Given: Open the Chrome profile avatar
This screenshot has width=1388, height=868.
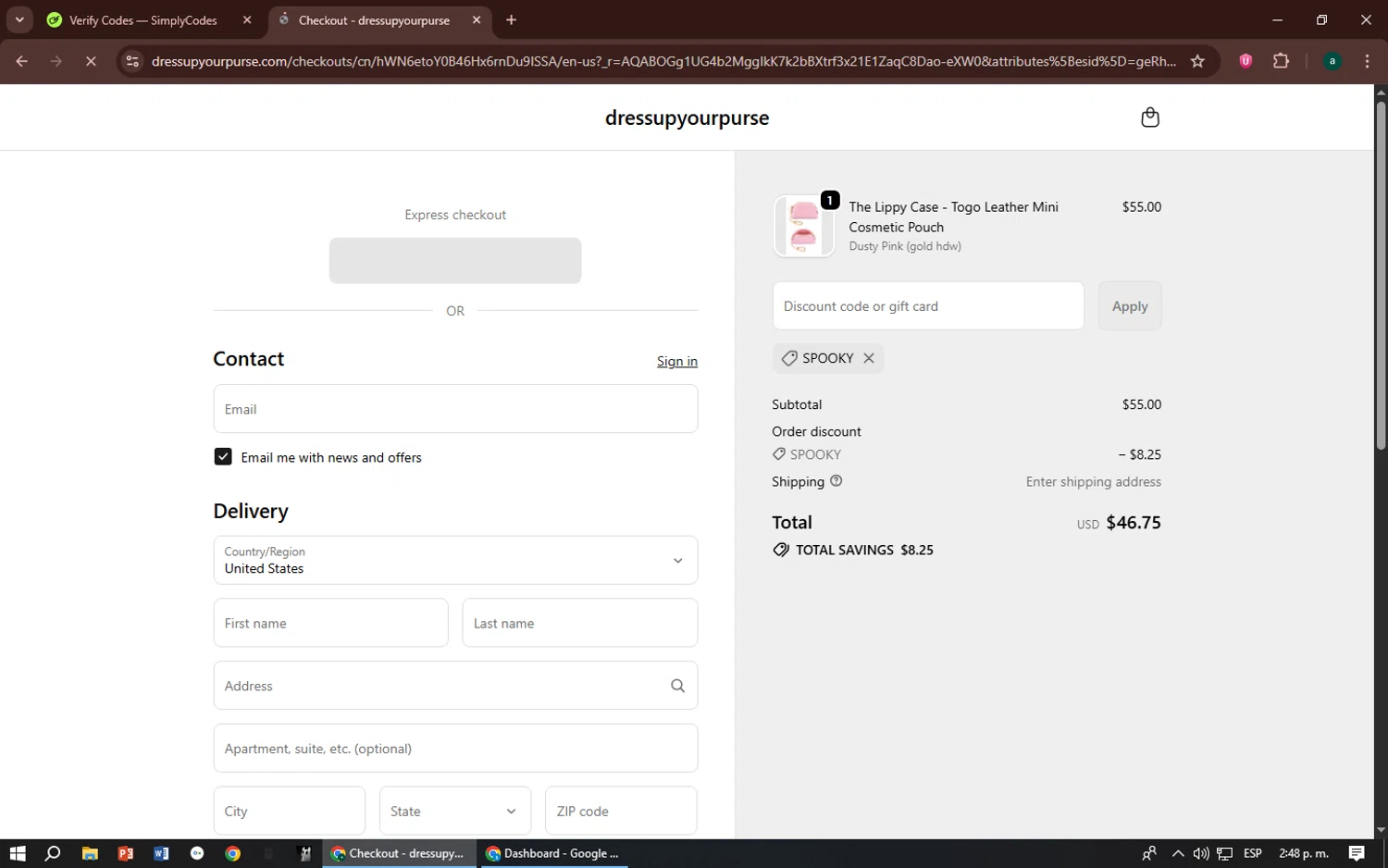Looking at the screenshot, I should [1332, 61].
